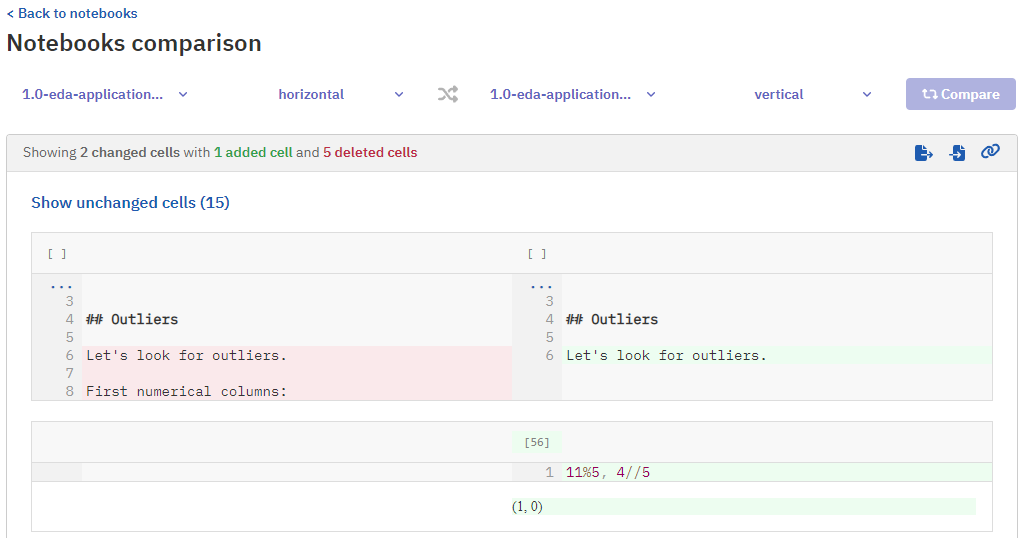Viewport: 1024px width, 538px height.
Task: Click the right '## Outliers' heading line
Action: [612, 319]
